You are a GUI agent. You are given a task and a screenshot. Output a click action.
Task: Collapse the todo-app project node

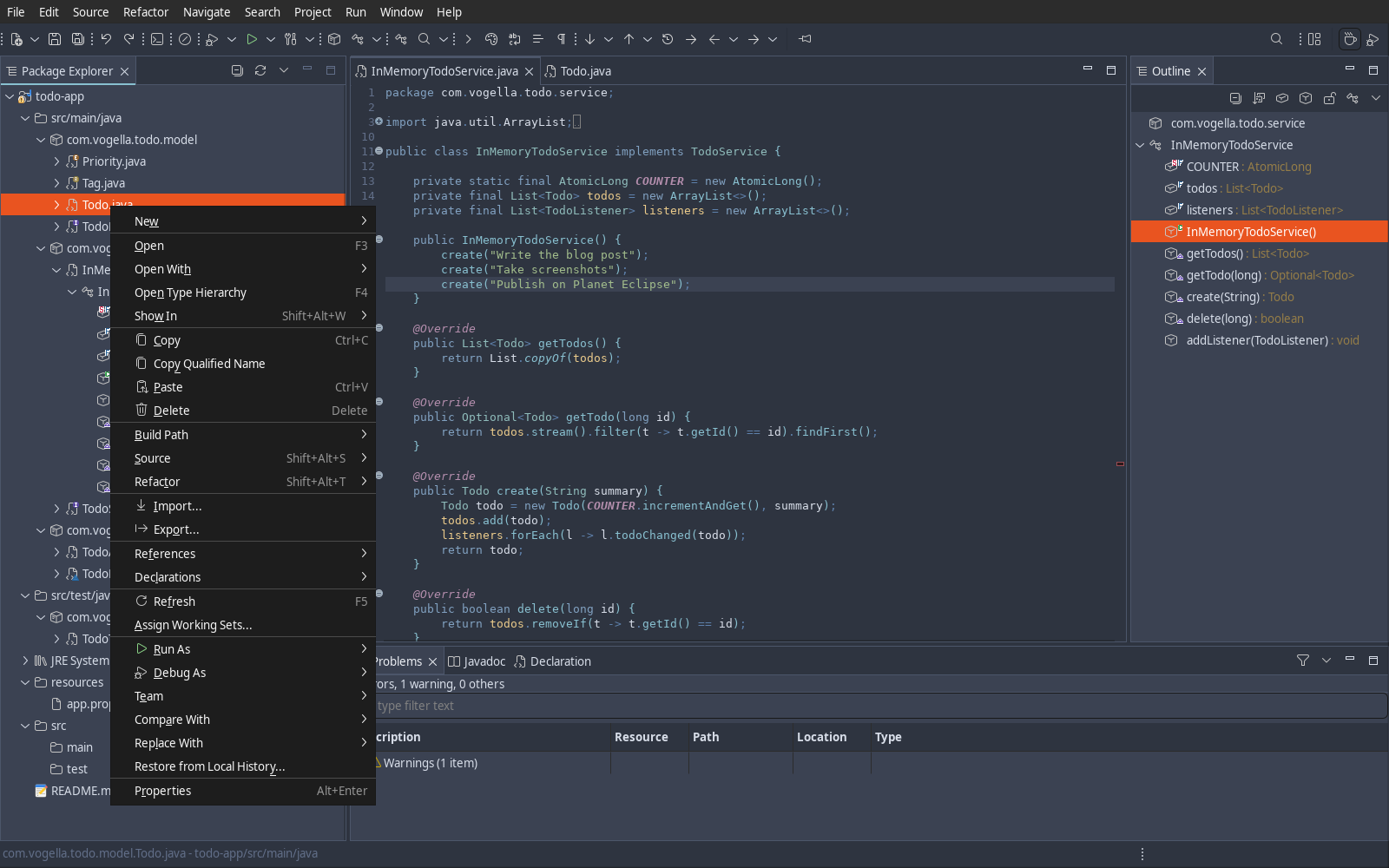(10, 96)
